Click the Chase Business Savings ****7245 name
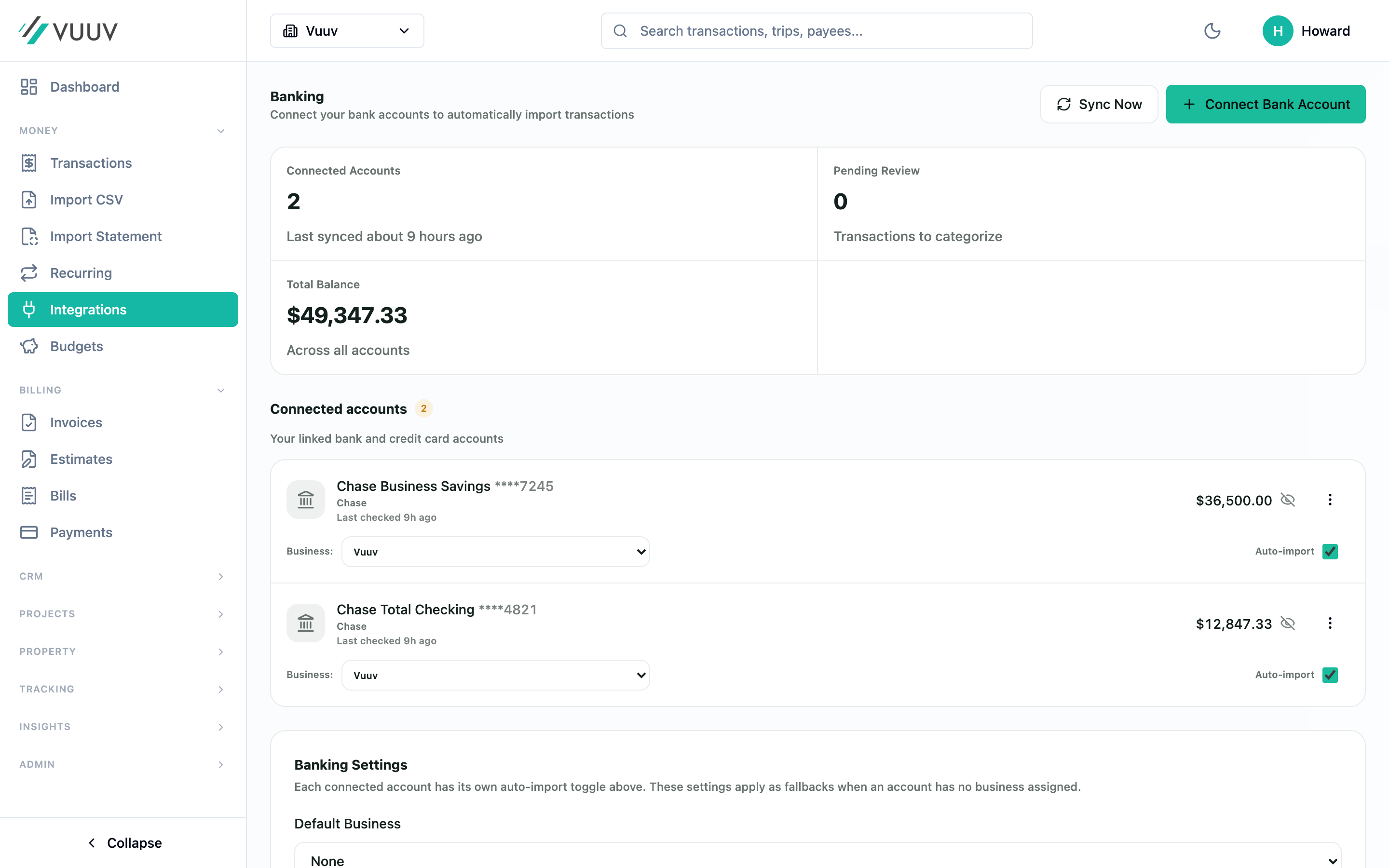 [445, 486]
